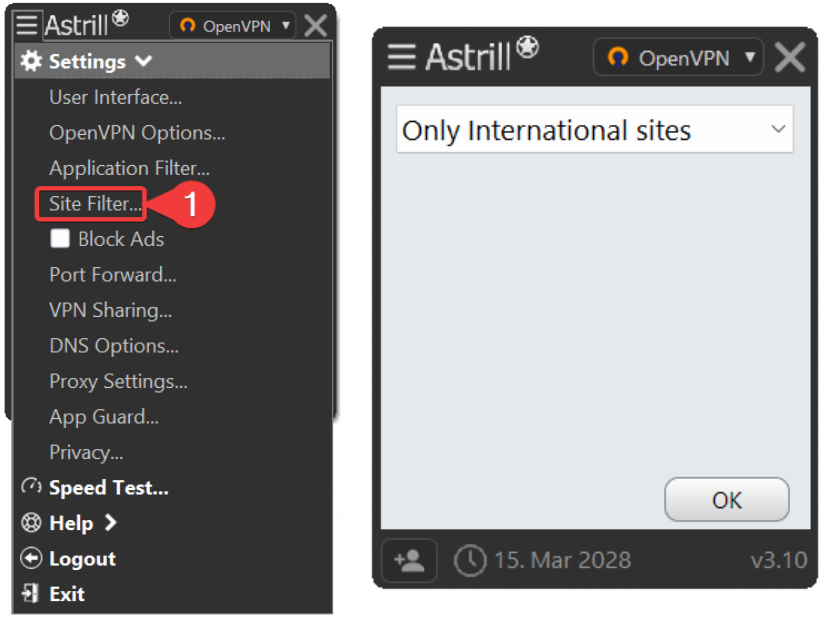
Task: Open App Guard settings
Action: (x=104, y=417)
